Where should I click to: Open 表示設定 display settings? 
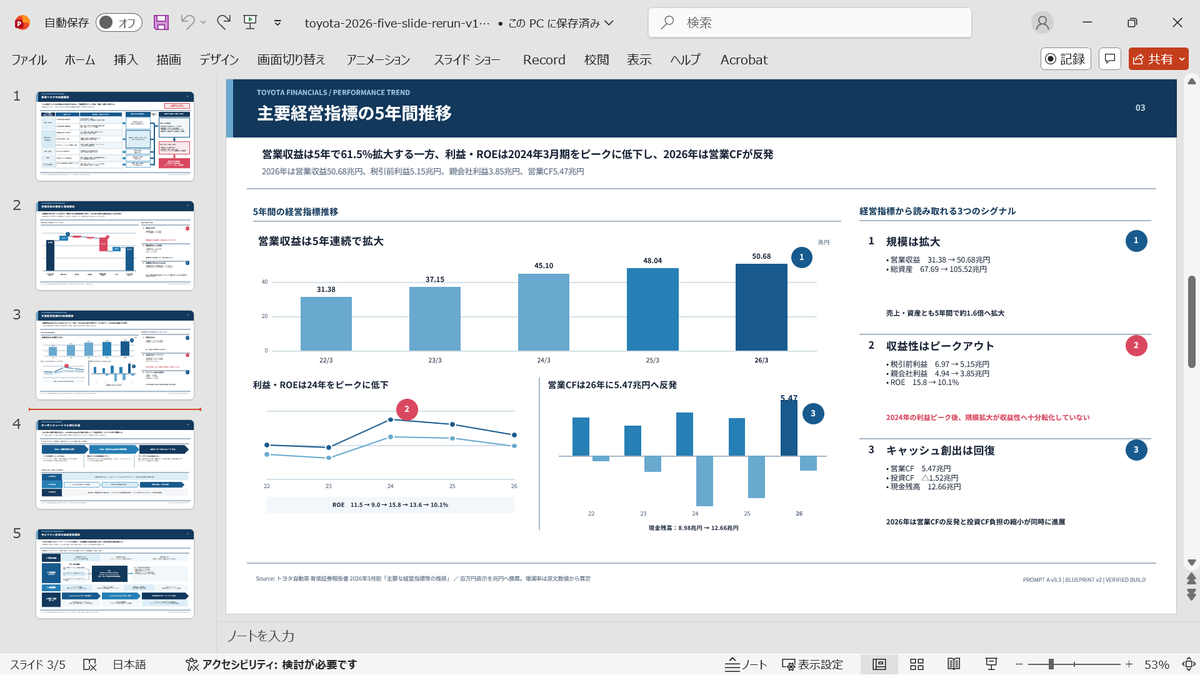[812, 665]
